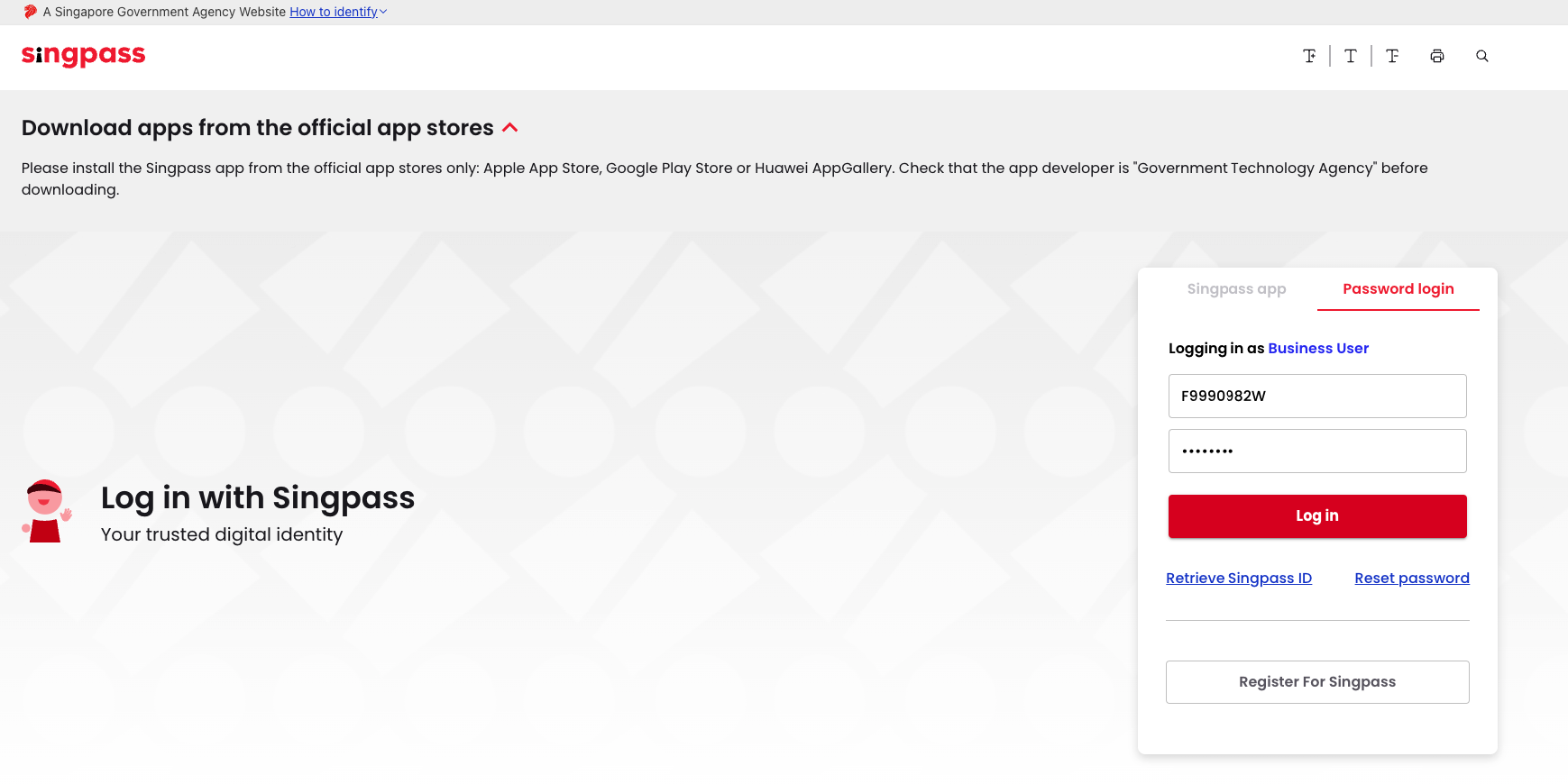Expand the 'How to identify' dropdown
This screenshot has height=784, width=1568.
coord(338,12)
